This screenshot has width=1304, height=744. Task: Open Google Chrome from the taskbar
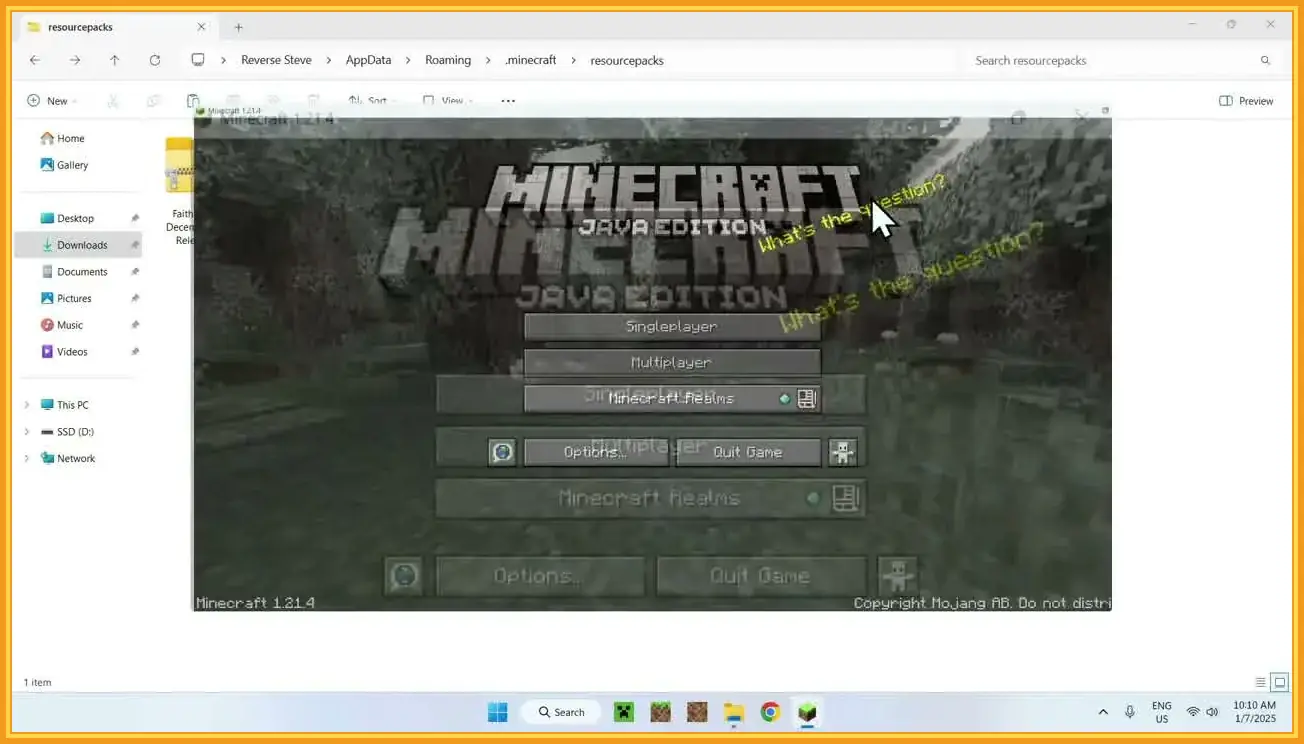(x=770, y=712)
